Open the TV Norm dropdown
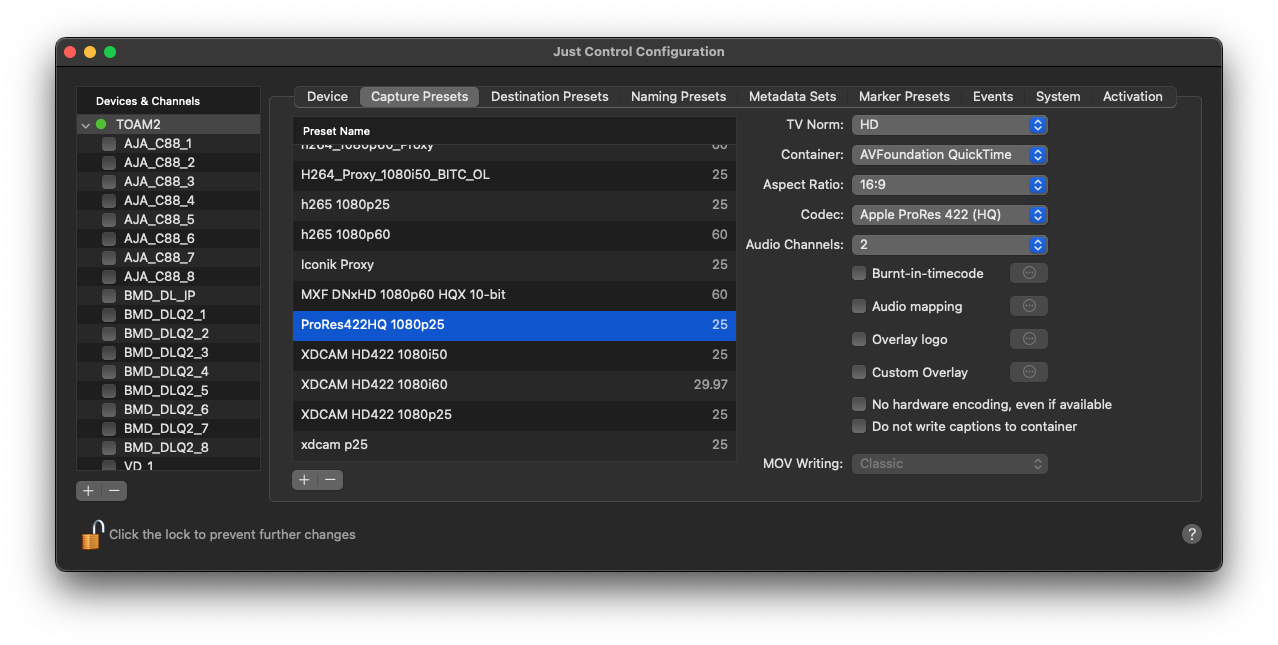 point(949,125)
